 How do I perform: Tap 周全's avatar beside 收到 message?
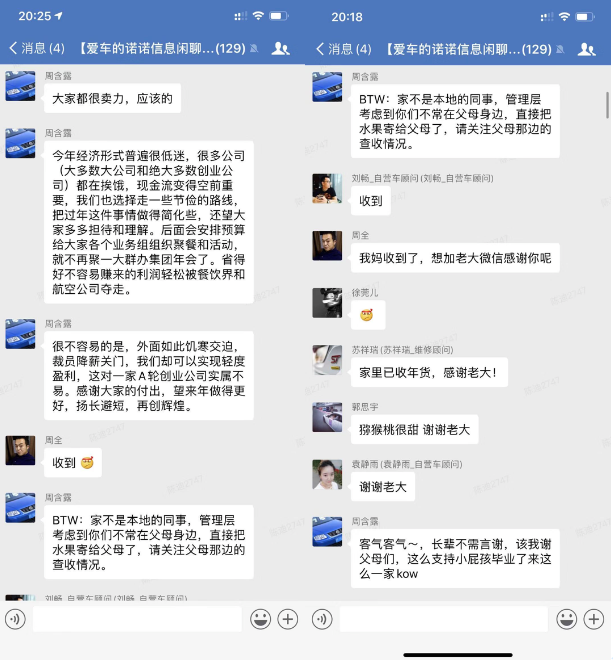click(x=20, y=451)
